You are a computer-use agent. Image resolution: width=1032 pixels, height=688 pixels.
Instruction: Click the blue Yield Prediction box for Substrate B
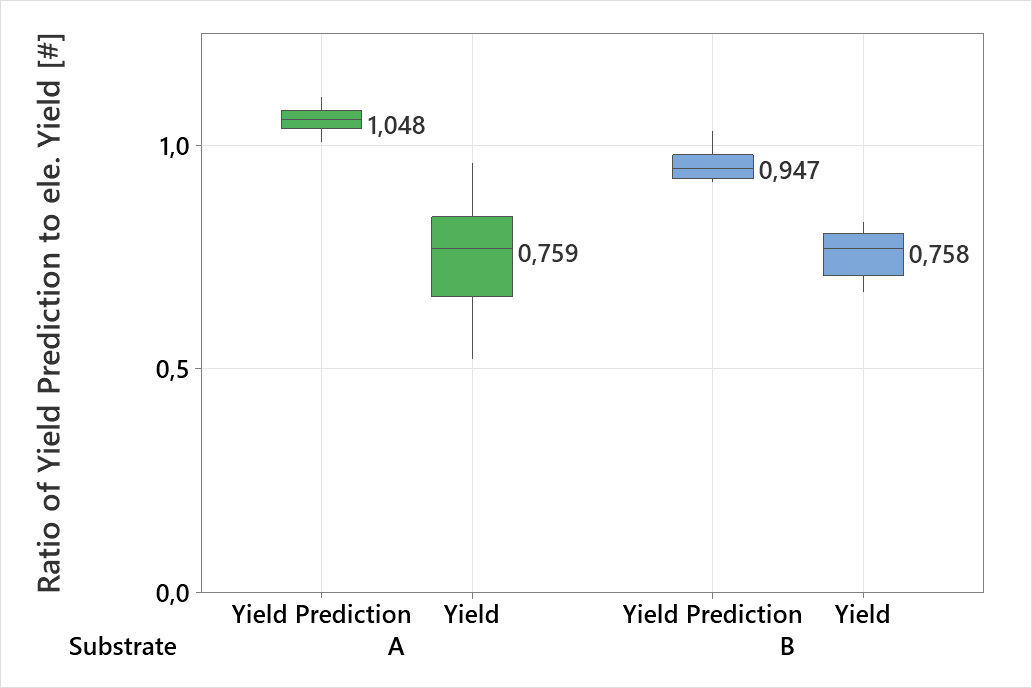pos(712,166)
